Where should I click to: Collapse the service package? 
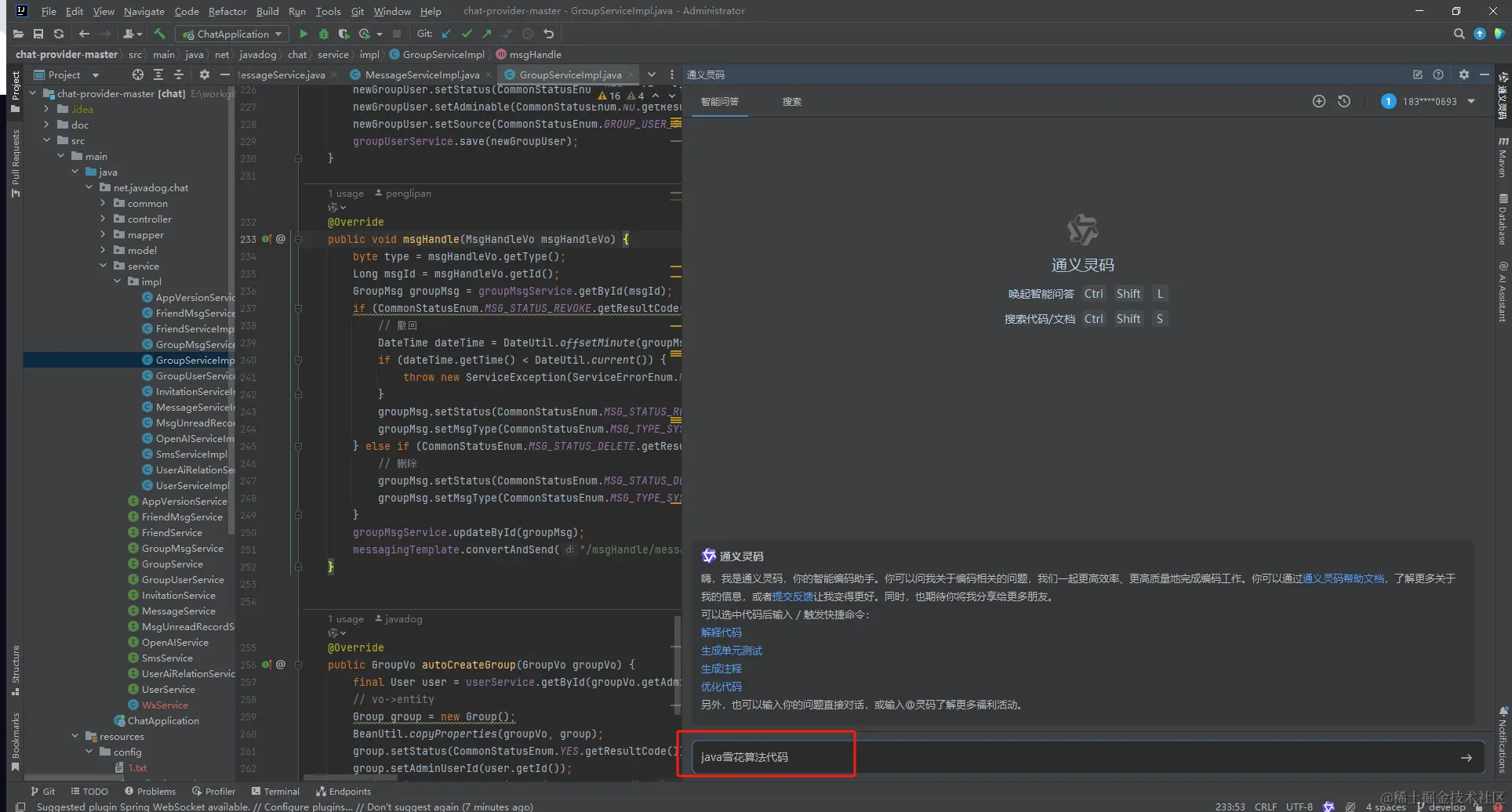click(x=103, y=266)
